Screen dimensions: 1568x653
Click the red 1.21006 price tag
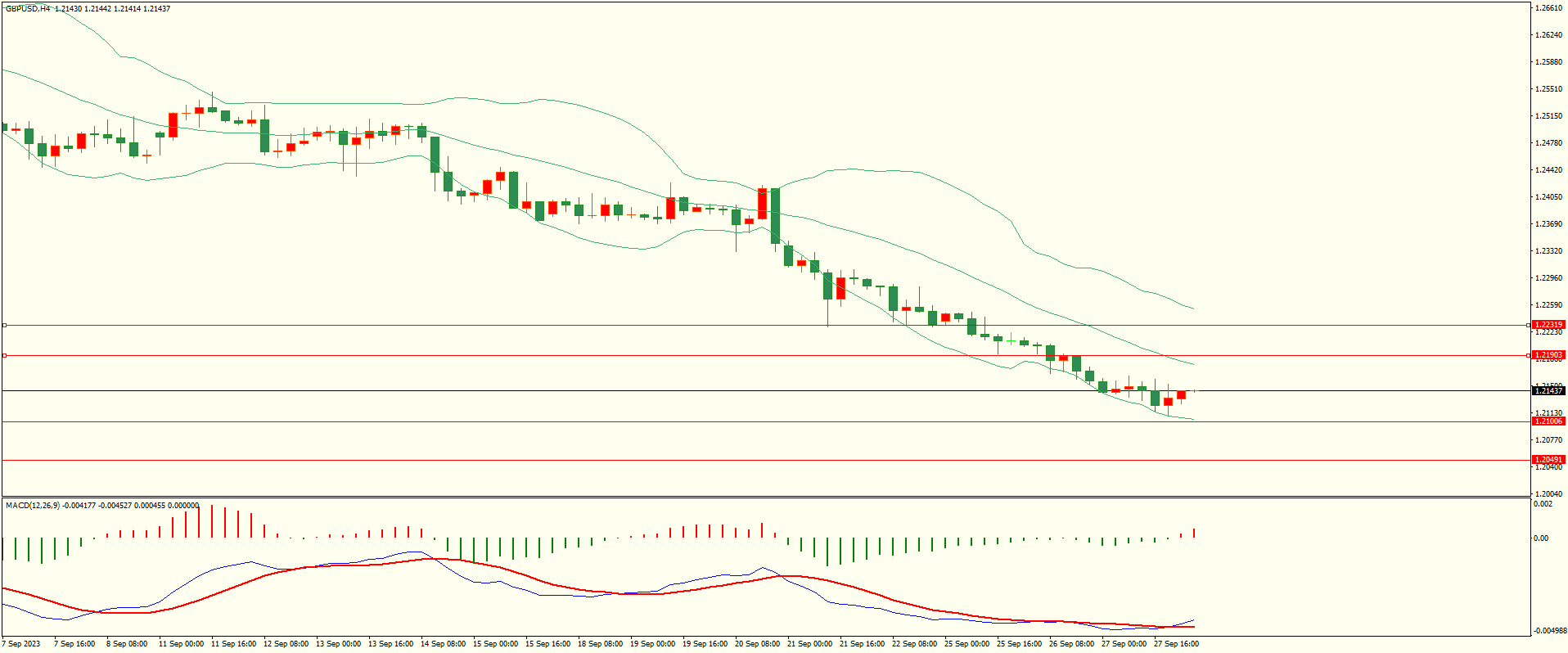click(x=1548, y=421)
